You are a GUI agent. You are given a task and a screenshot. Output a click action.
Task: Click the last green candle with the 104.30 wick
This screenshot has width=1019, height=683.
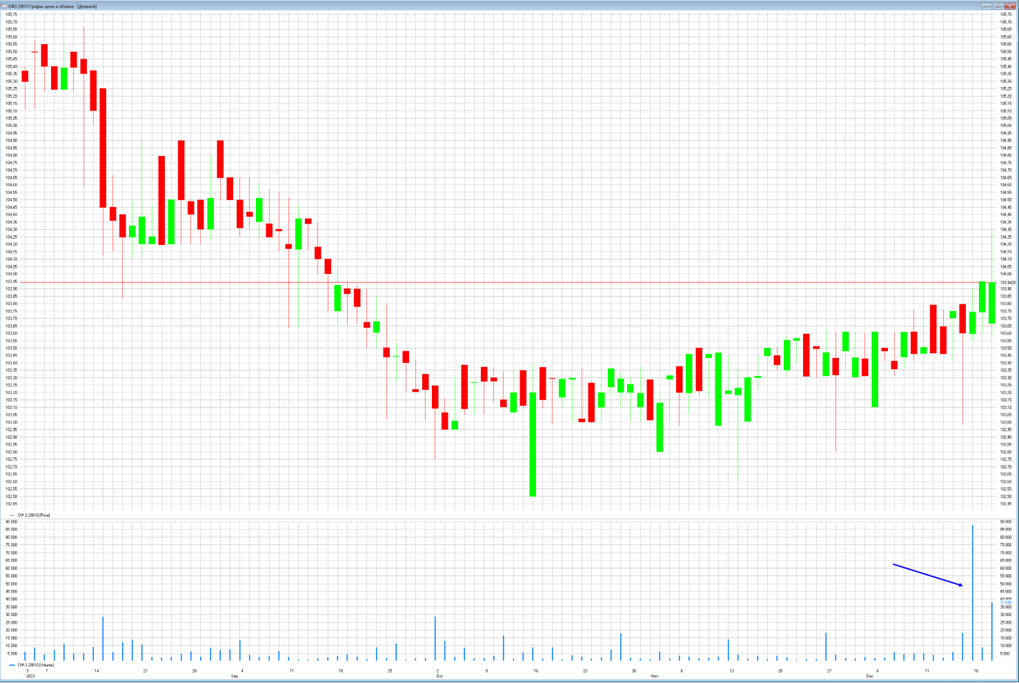pyautogui.click(x=992, y=303)
